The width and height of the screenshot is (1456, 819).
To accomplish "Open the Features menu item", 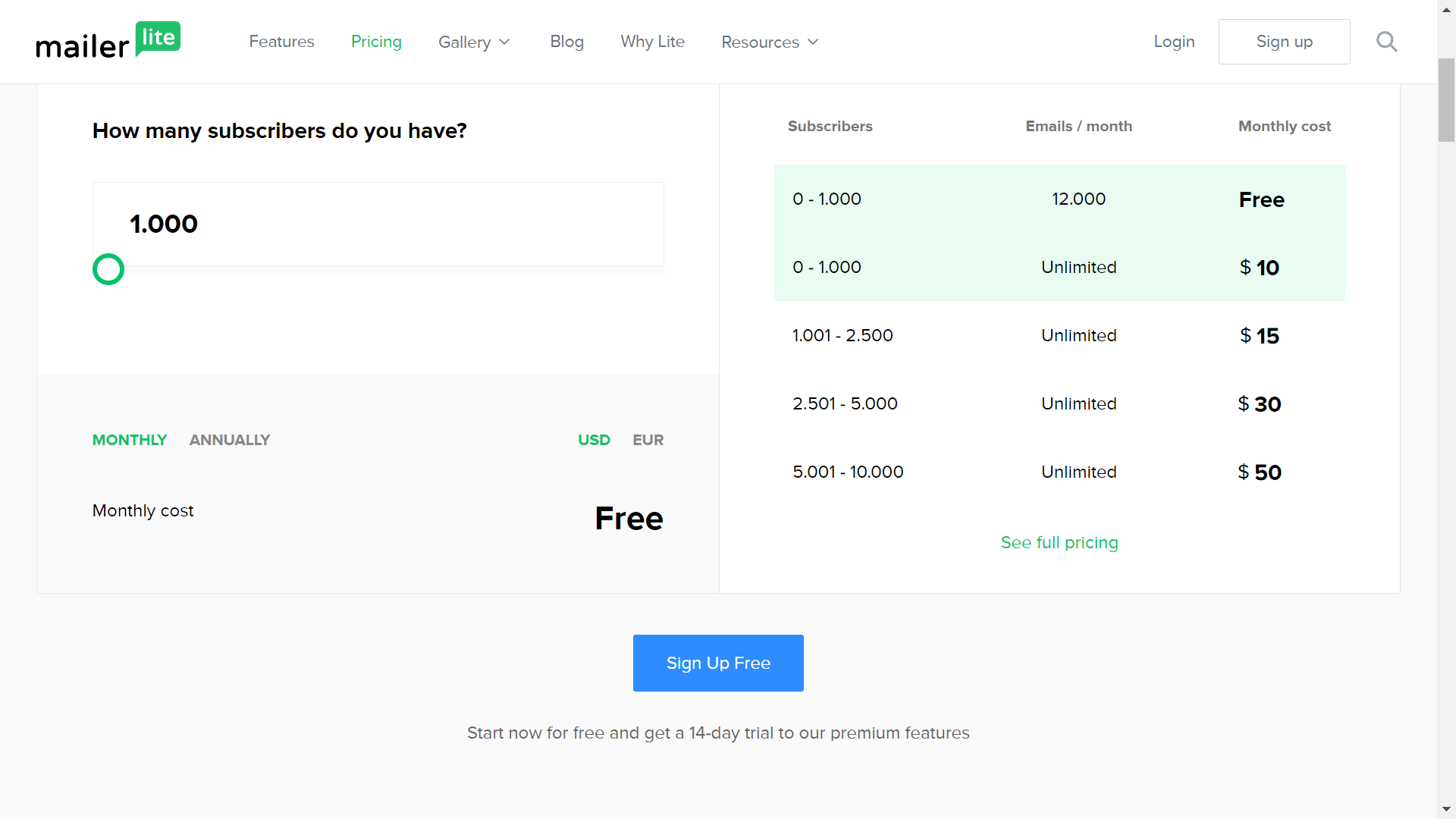I will tap(281, 42).
